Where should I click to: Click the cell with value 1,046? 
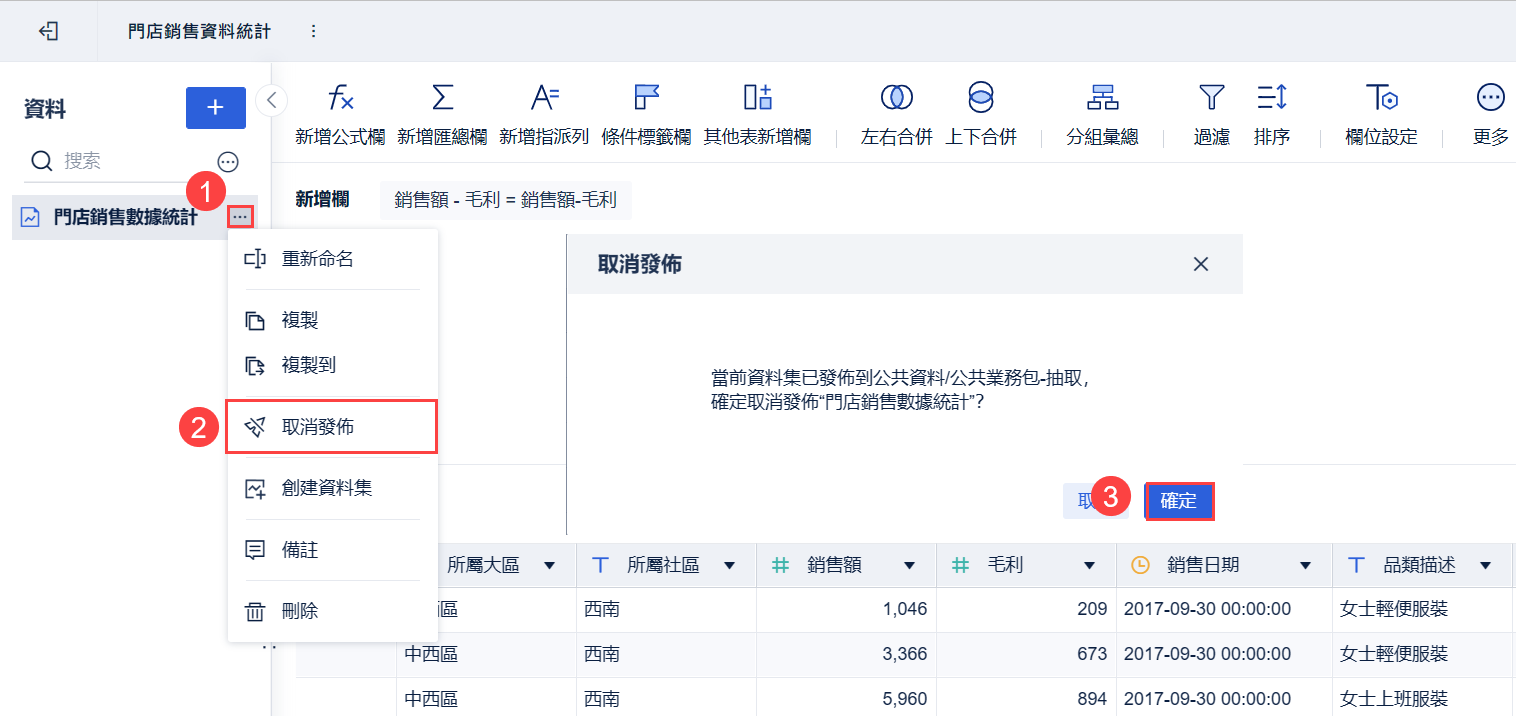click(846, 609)
